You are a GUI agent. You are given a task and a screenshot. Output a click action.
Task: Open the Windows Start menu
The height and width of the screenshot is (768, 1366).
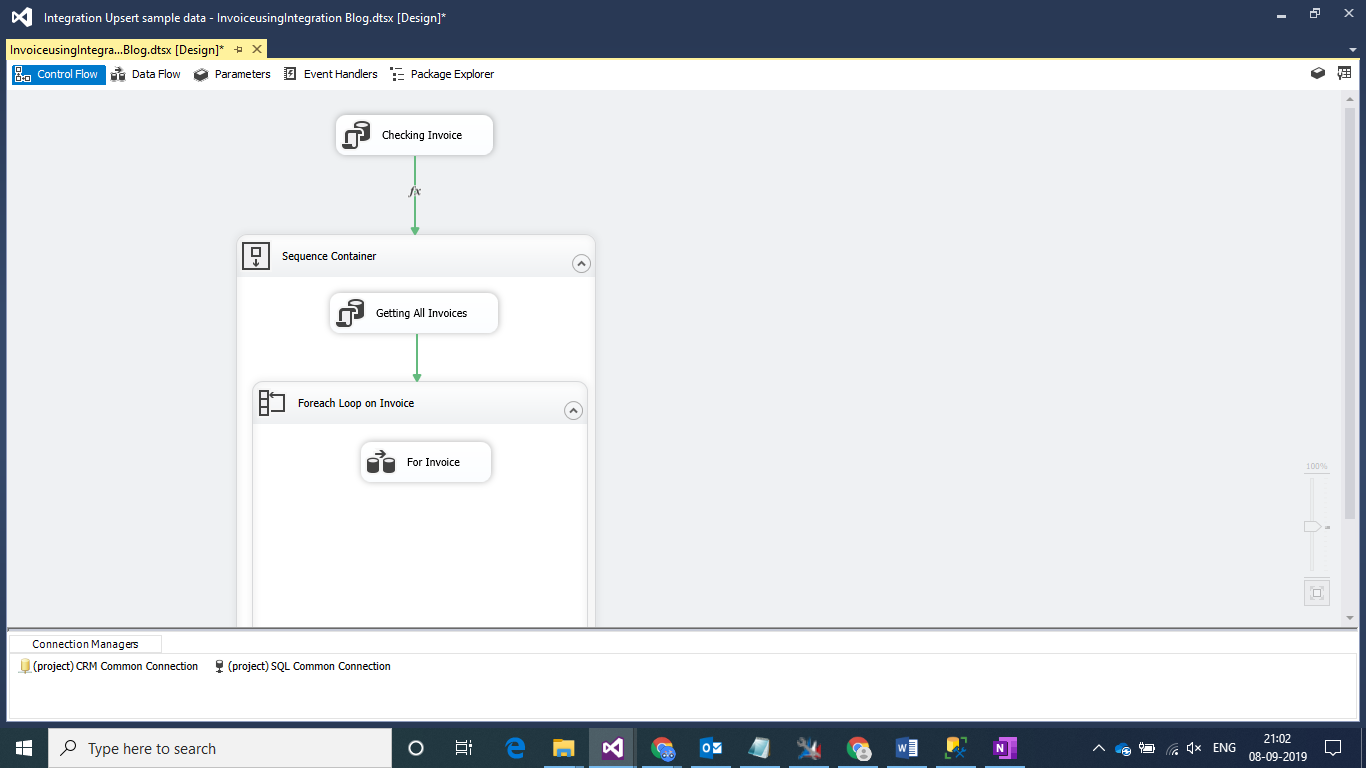pyautogui.click(x=24, y=748)
